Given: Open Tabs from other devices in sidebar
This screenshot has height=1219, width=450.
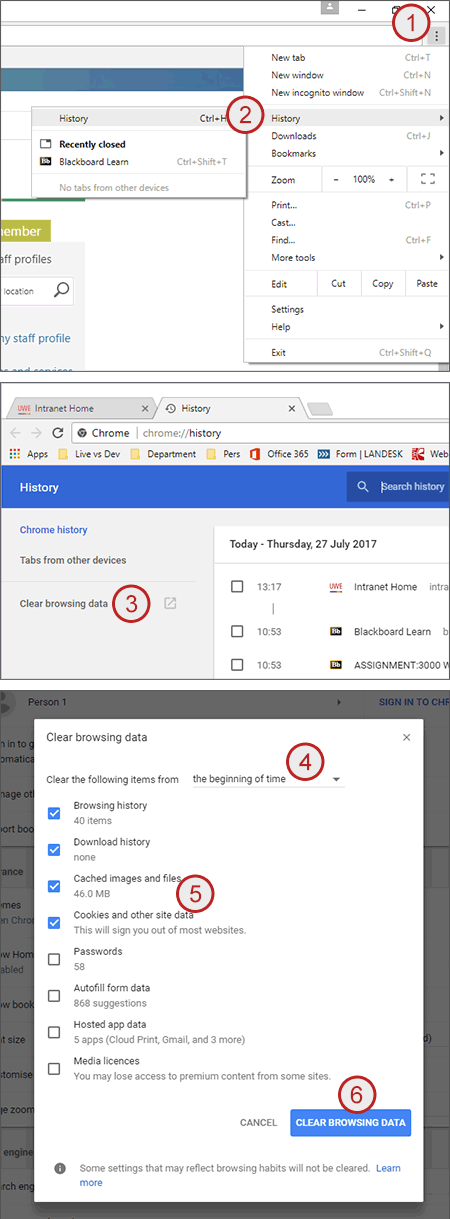Looking at the screenshot, I should click(73, 560).
